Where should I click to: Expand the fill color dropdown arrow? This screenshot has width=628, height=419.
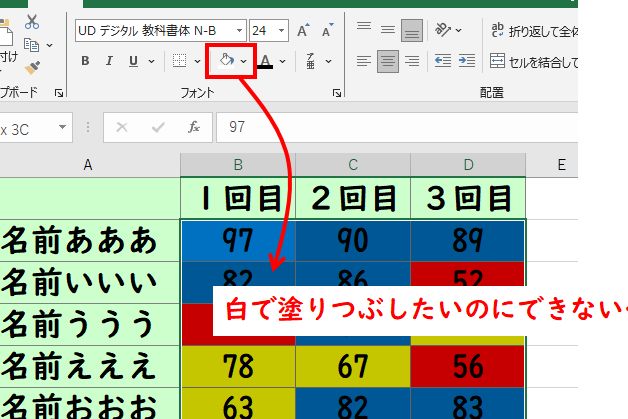click(x=244, y=62)
